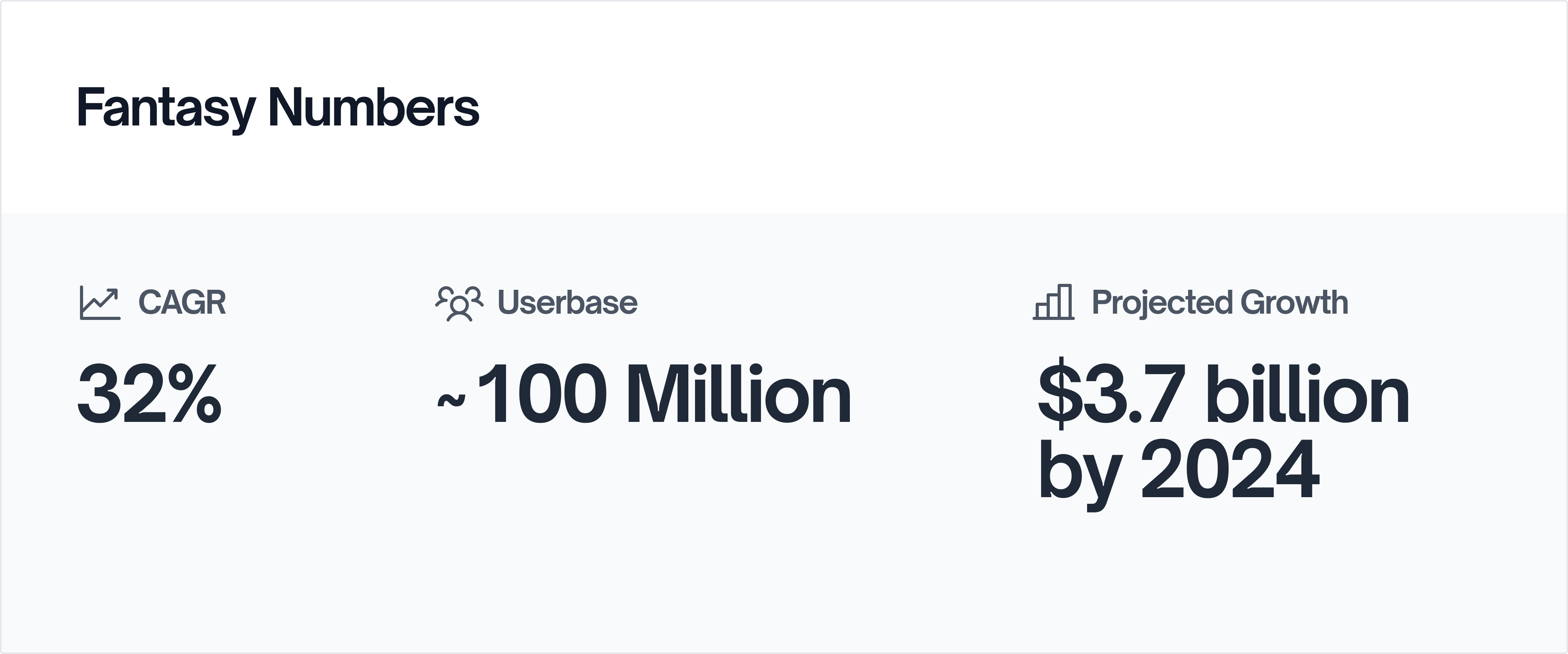This screenshot has height=654, width=1568.
Task: Click the Userbase people group icon
Action: point(459,303)
